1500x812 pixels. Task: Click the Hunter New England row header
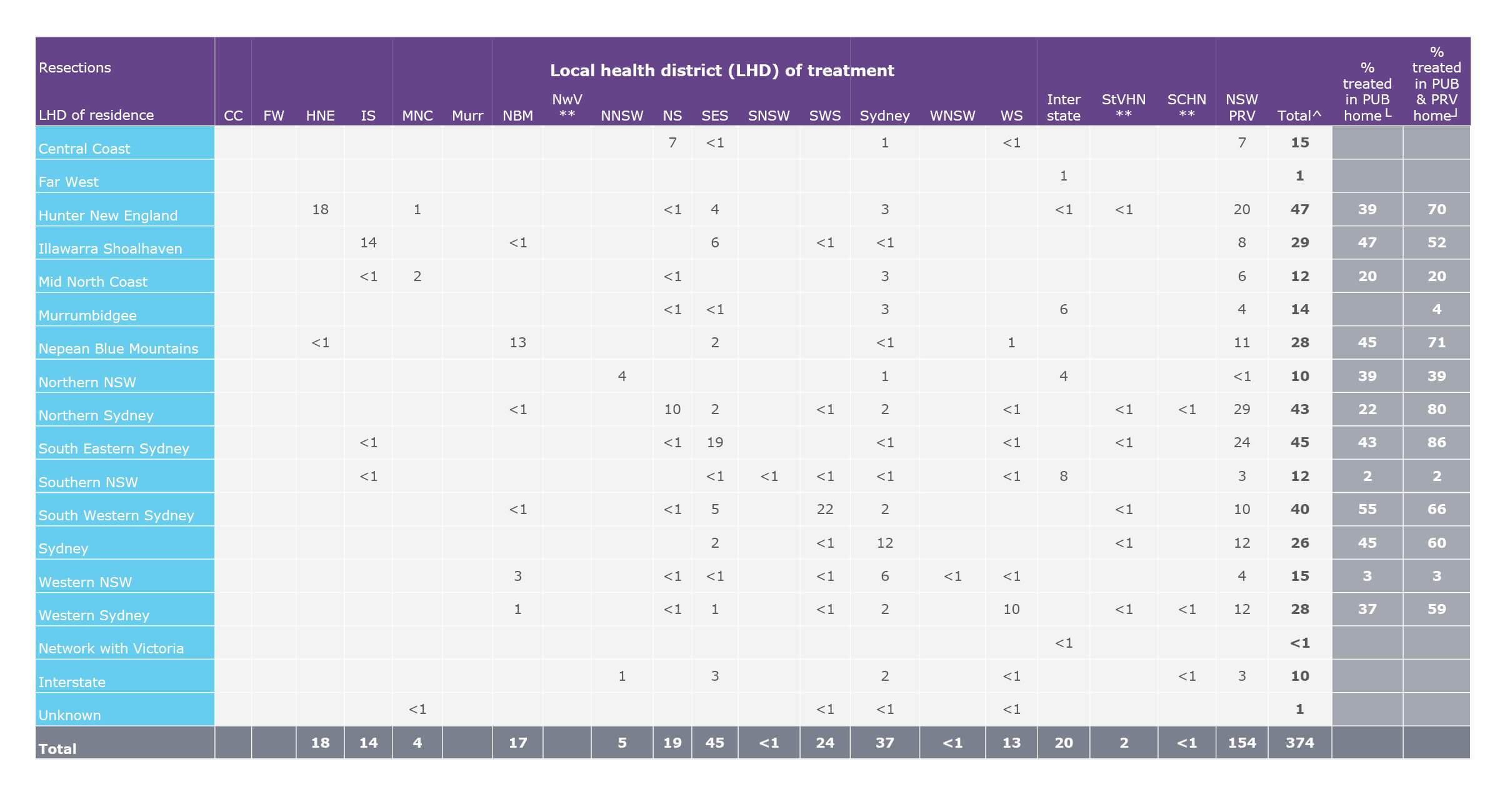click(107, 215)
